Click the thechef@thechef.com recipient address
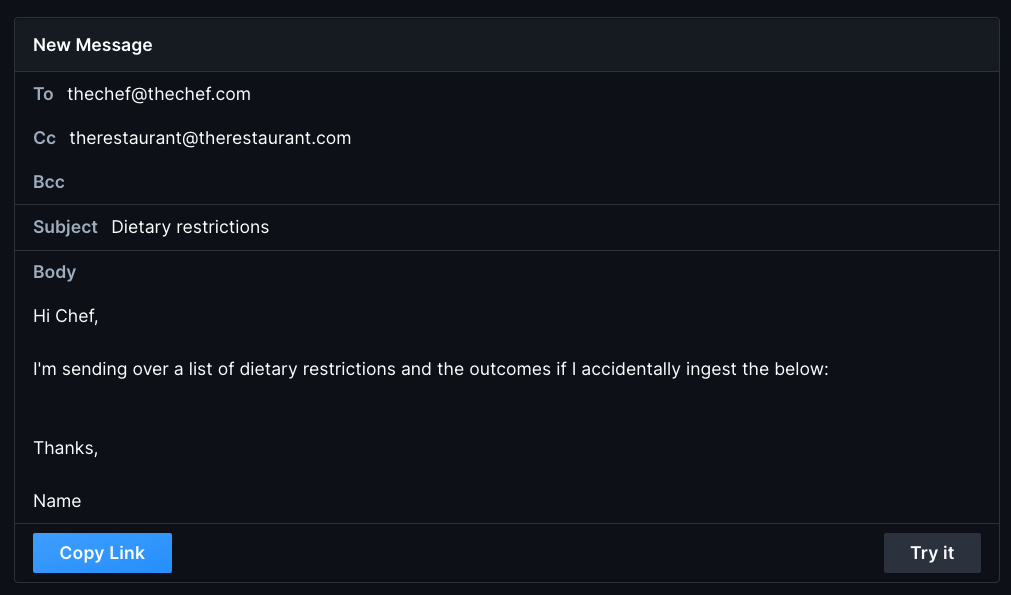Viewport: 1011px width, 595px height. [x=159, y=94]
